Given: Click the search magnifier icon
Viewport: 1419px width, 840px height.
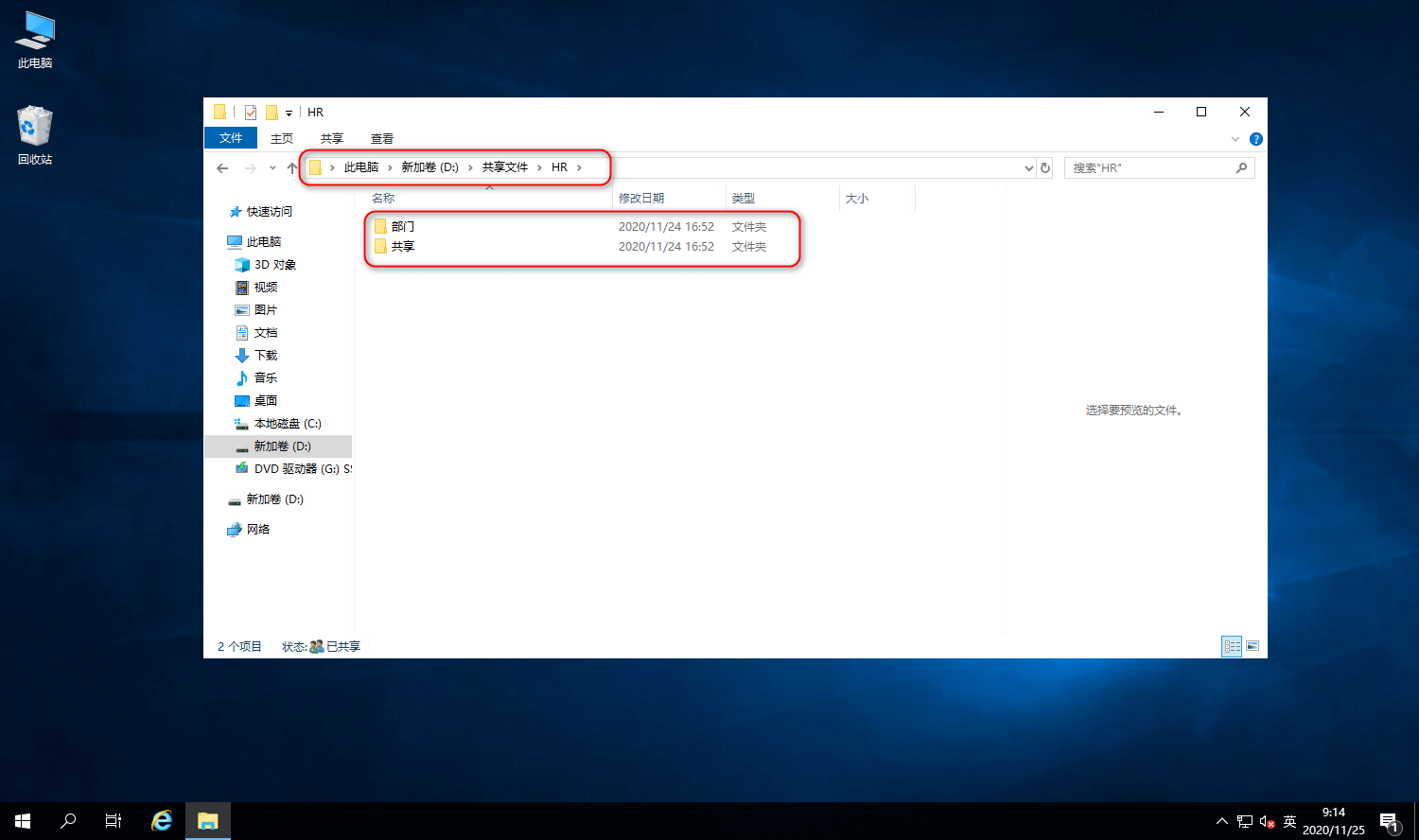Looking at the screenshot, I should (1241, 167).
